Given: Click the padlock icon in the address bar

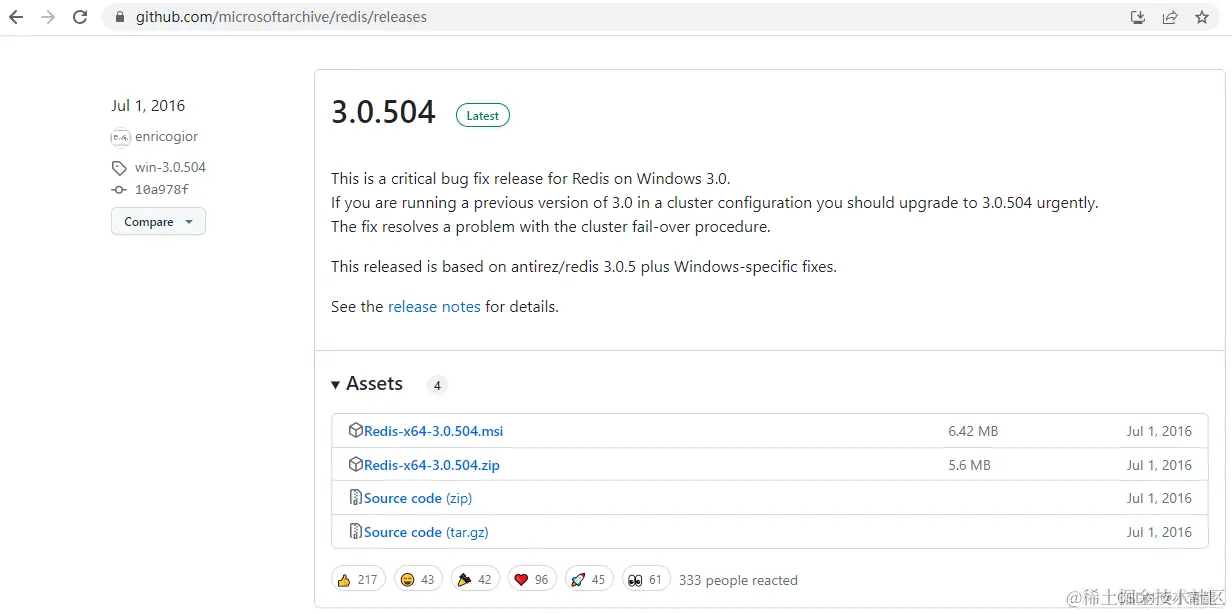Looking at the screenshot, I should [x=119, y=17].
